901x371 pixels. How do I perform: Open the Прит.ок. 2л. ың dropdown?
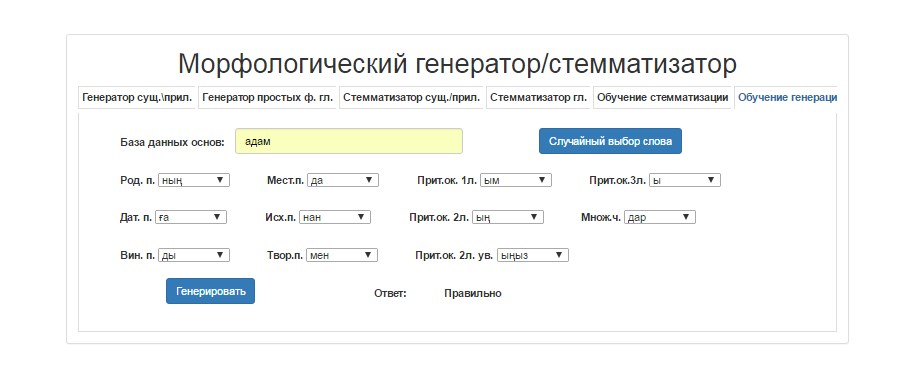pyautogui.click(x=508, y=217)
